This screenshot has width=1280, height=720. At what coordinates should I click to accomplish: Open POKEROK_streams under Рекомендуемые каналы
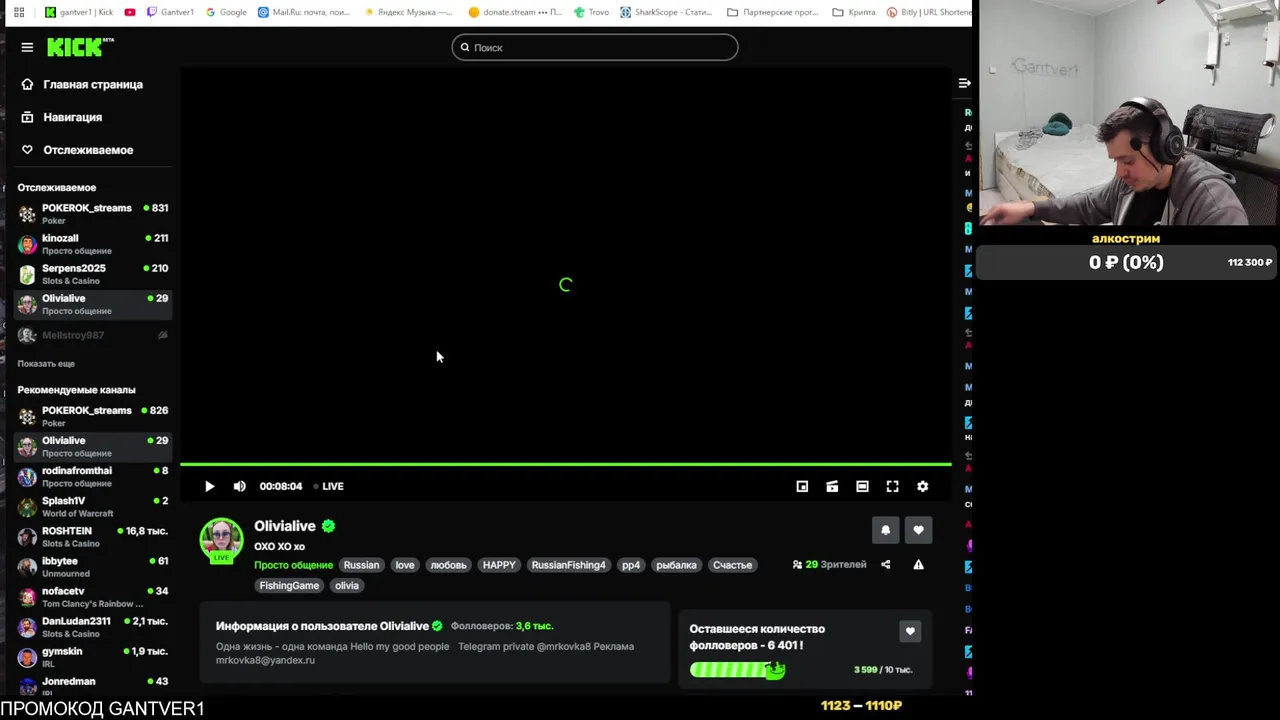93,416
